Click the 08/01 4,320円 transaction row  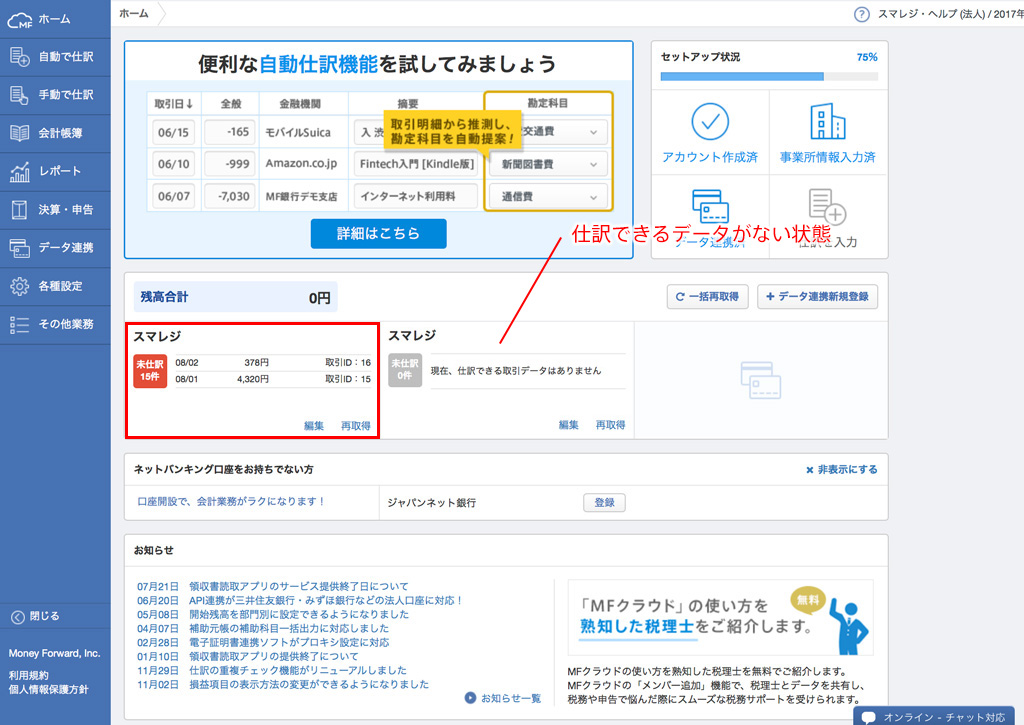pos(273,379)
